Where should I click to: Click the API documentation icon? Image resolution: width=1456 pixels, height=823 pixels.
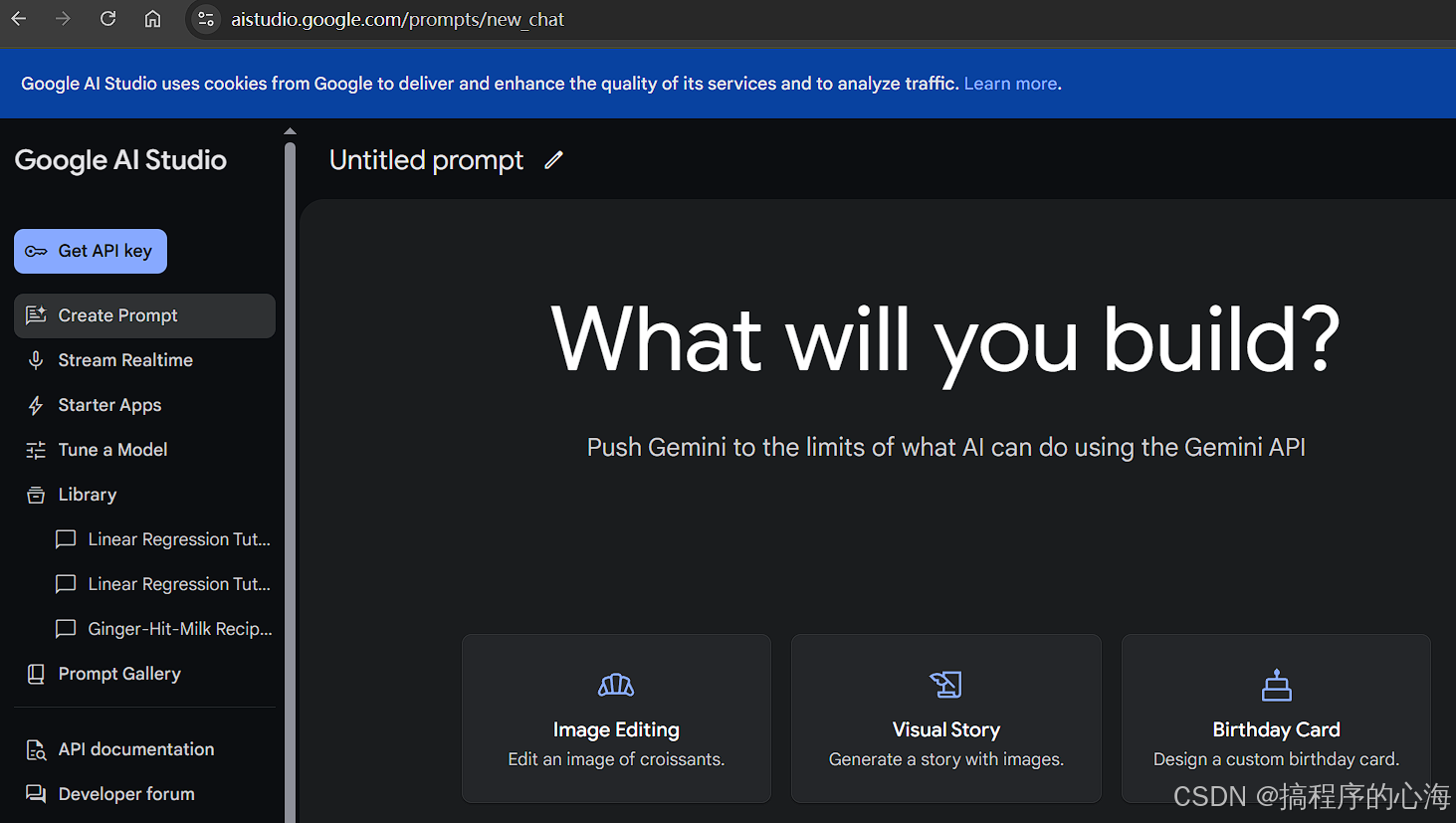[36, 749]
